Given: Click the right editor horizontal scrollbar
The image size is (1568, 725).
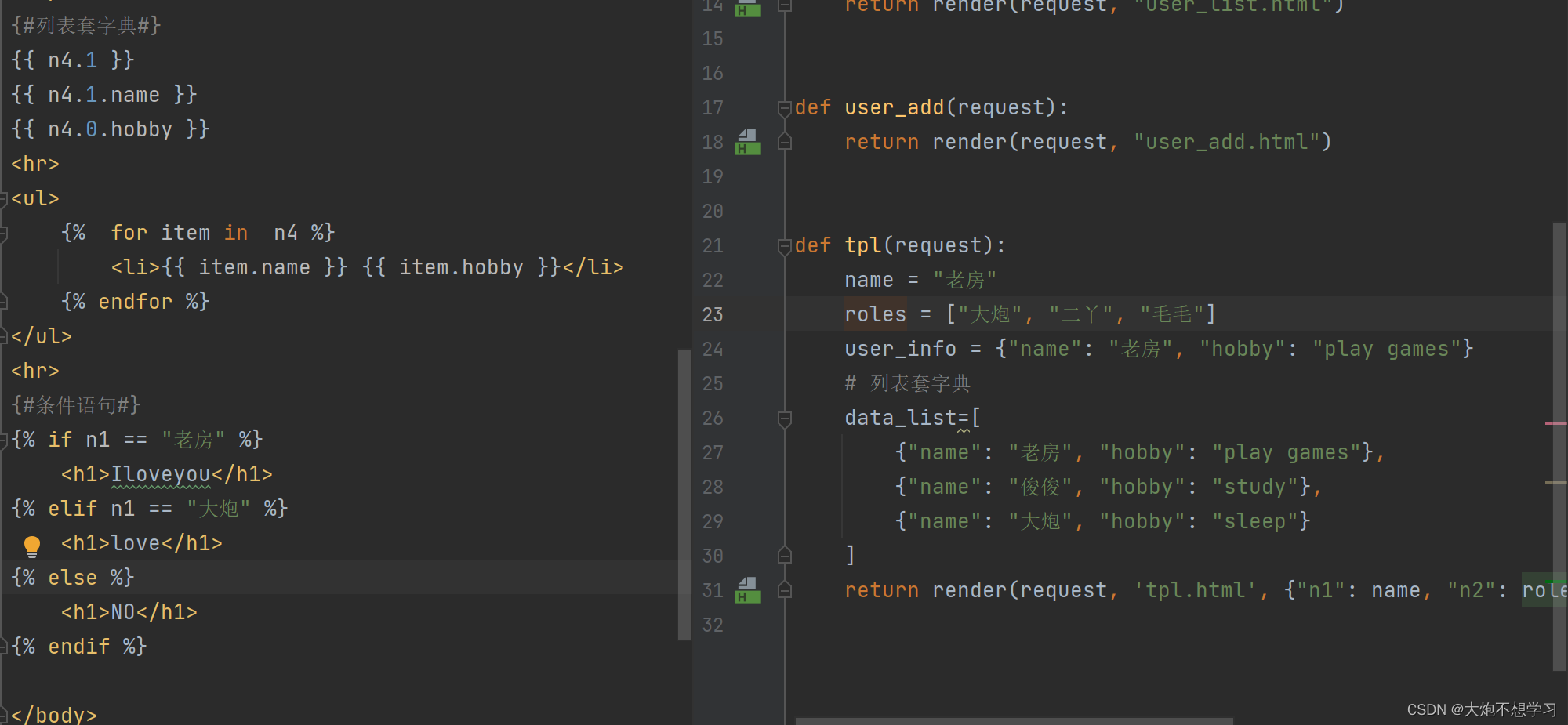Looking at the screenshot, I should tap(1014, 721).
